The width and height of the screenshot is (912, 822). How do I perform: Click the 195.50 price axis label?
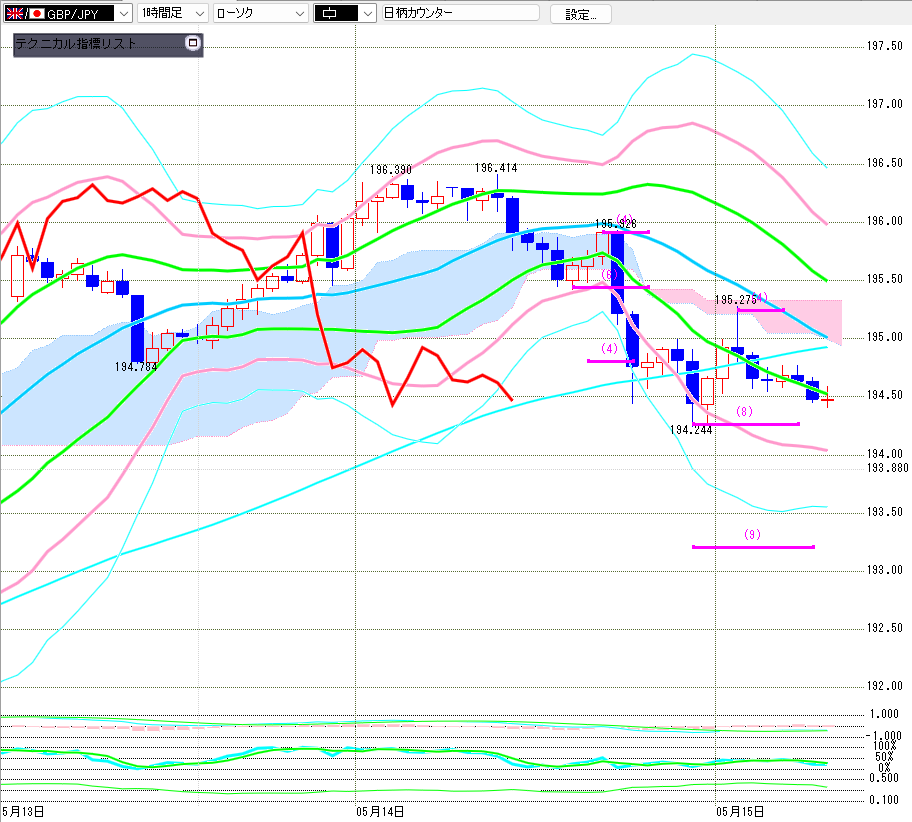(885, 279)
